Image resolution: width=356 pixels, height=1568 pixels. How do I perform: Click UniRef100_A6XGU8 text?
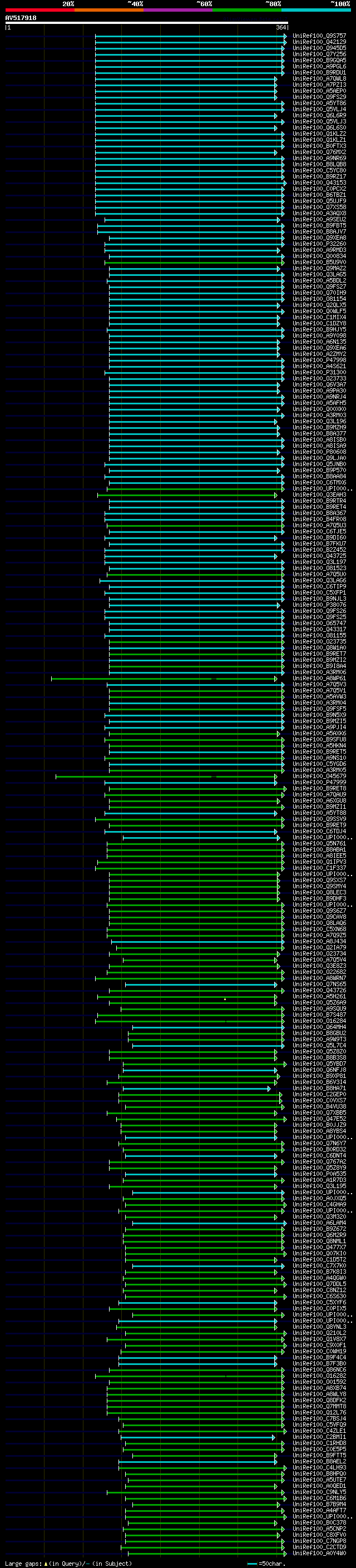click(x=319, y=800)
